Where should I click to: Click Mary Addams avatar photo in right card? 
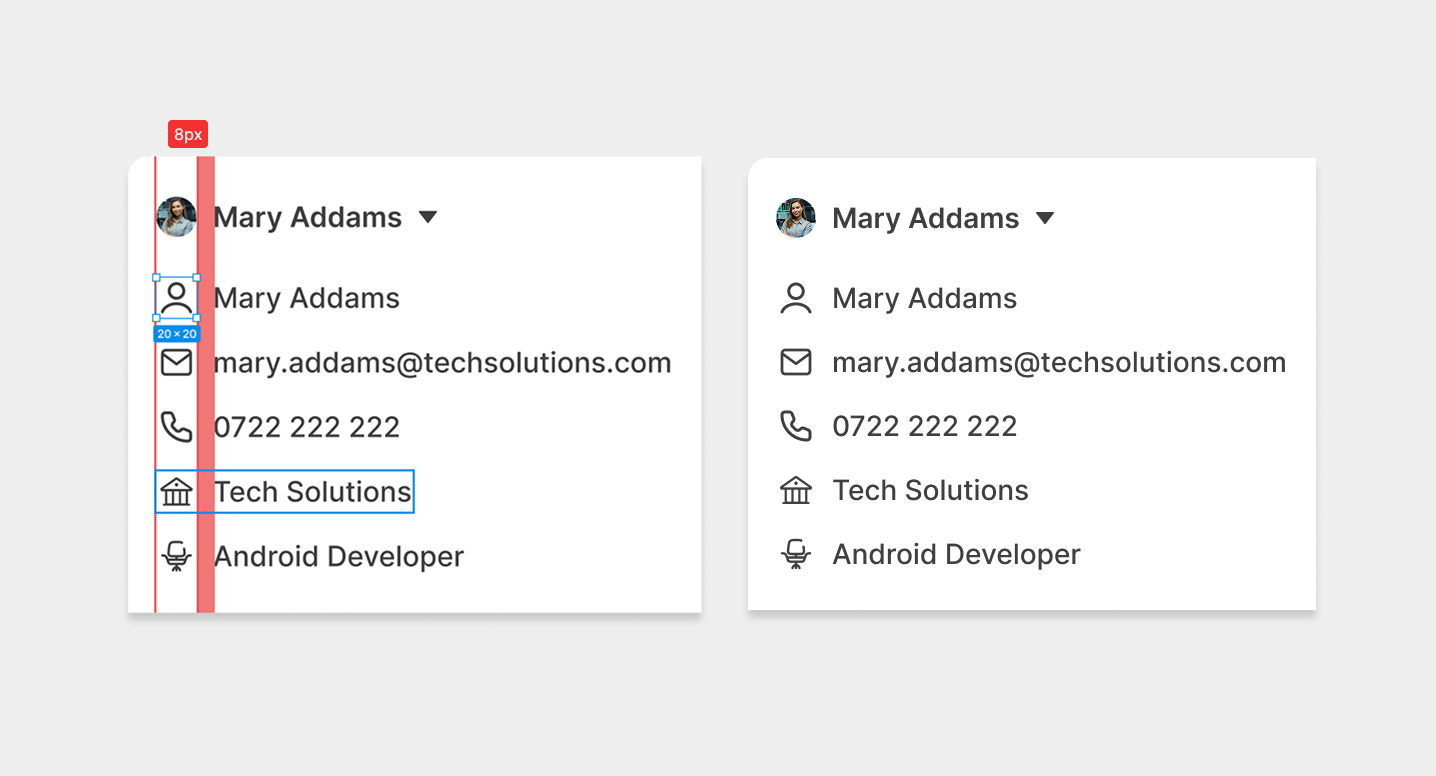click(796, 218)
